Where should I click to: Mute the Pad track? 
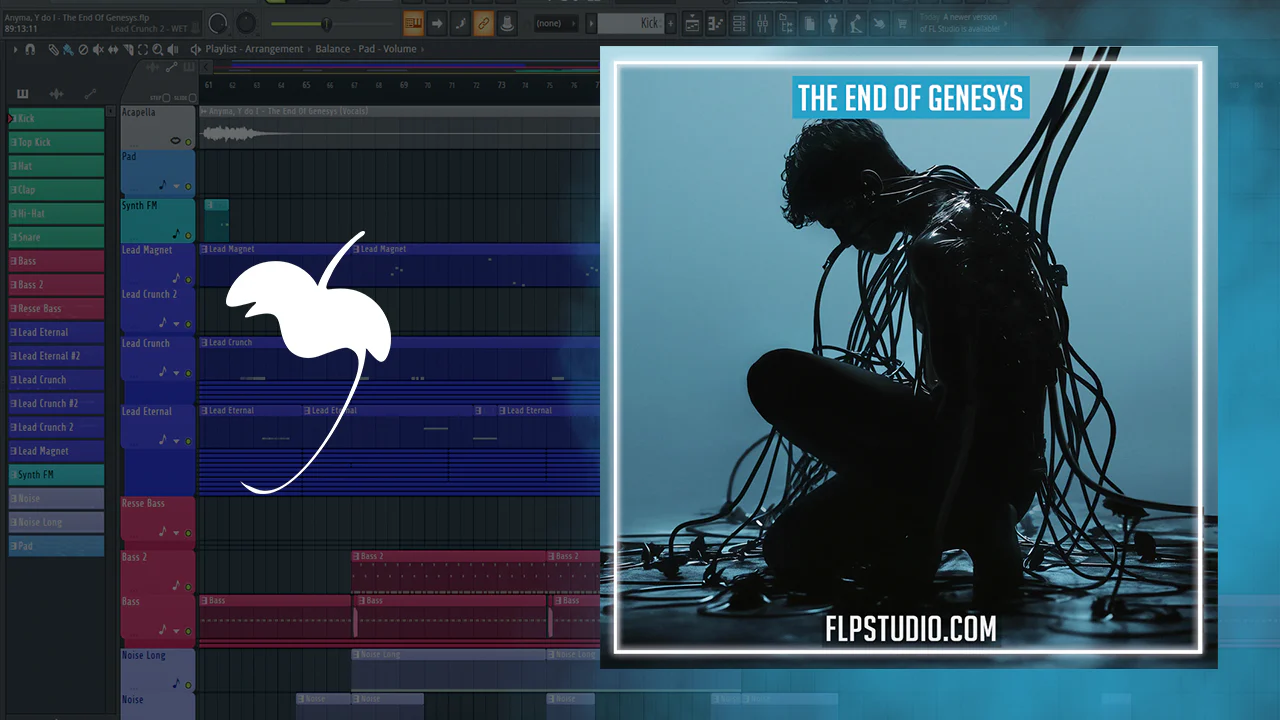click(188, 187)
